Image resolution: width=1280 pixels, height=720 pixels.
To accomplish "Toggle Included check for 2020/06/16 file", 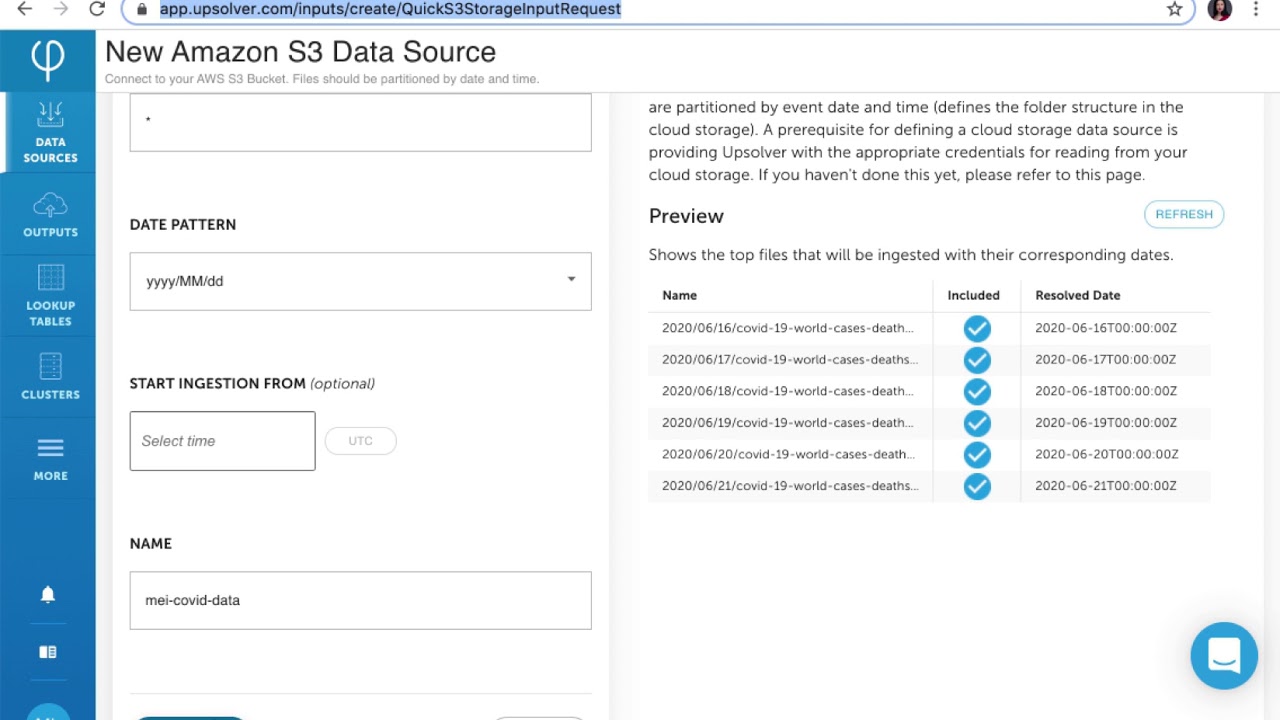I will (x=977, y=328).
